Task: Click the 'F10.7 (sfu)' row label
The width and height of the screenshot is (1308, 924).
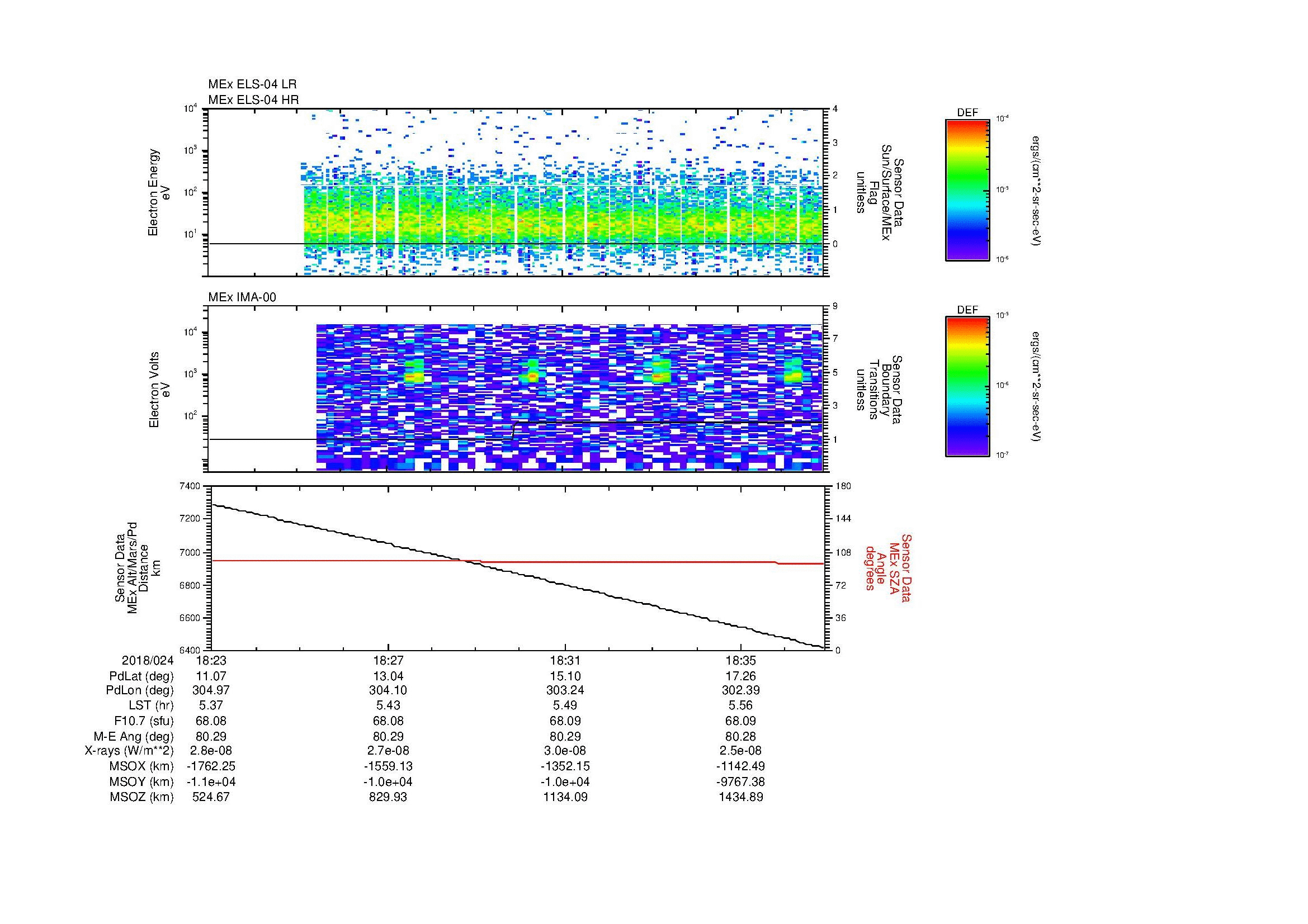Action: 144,721
